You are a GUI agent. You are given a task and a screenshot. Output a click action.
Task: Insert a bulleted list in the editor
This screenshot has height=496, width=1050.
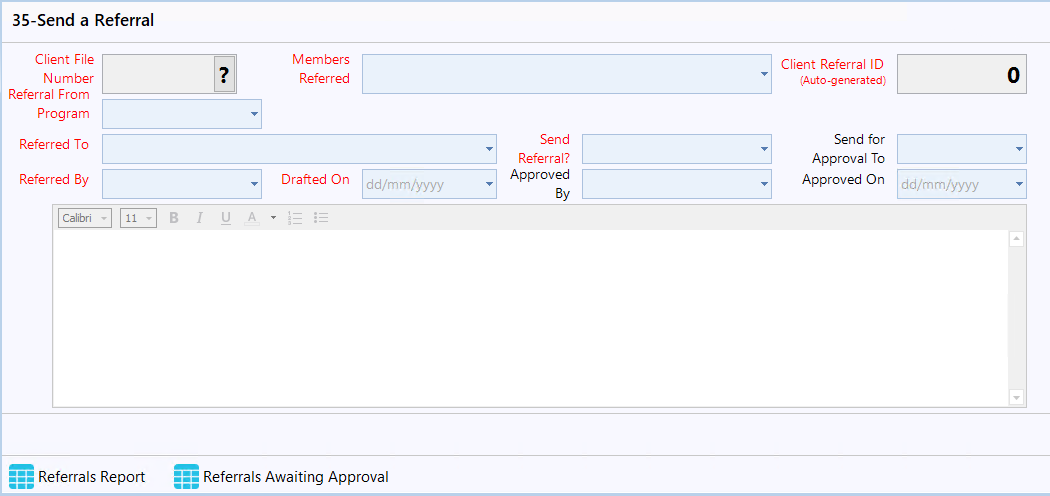coord(321,218)
